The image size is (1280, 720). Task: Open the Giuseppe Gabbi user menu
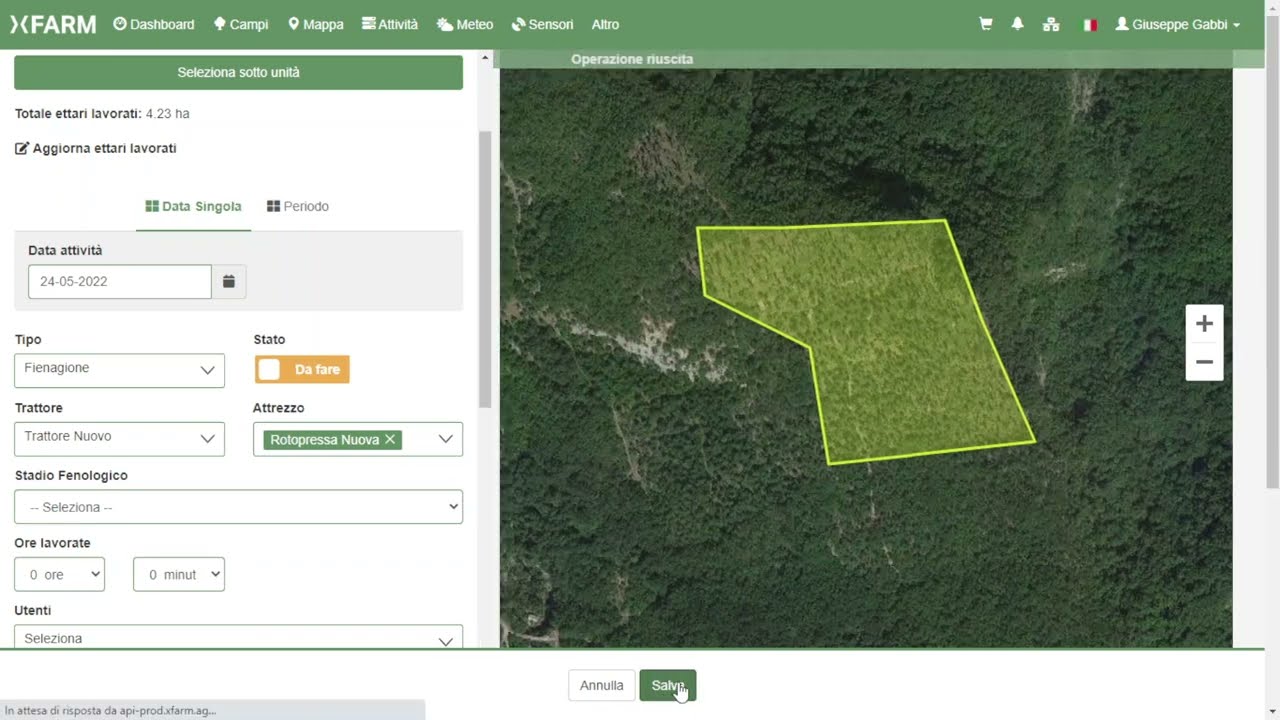tap(1178, 24)
